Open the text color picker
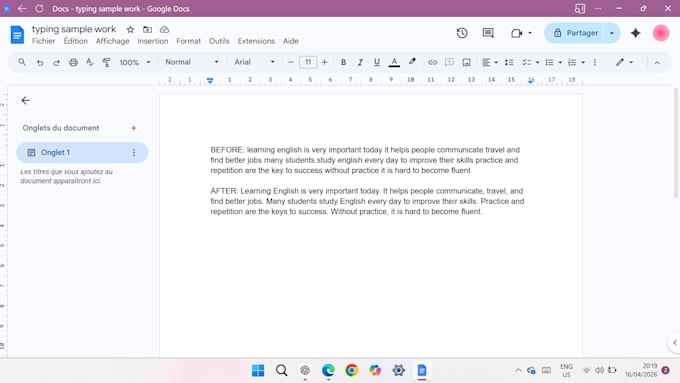The height and width of the screenshot is (383, 680). point(394,62)
